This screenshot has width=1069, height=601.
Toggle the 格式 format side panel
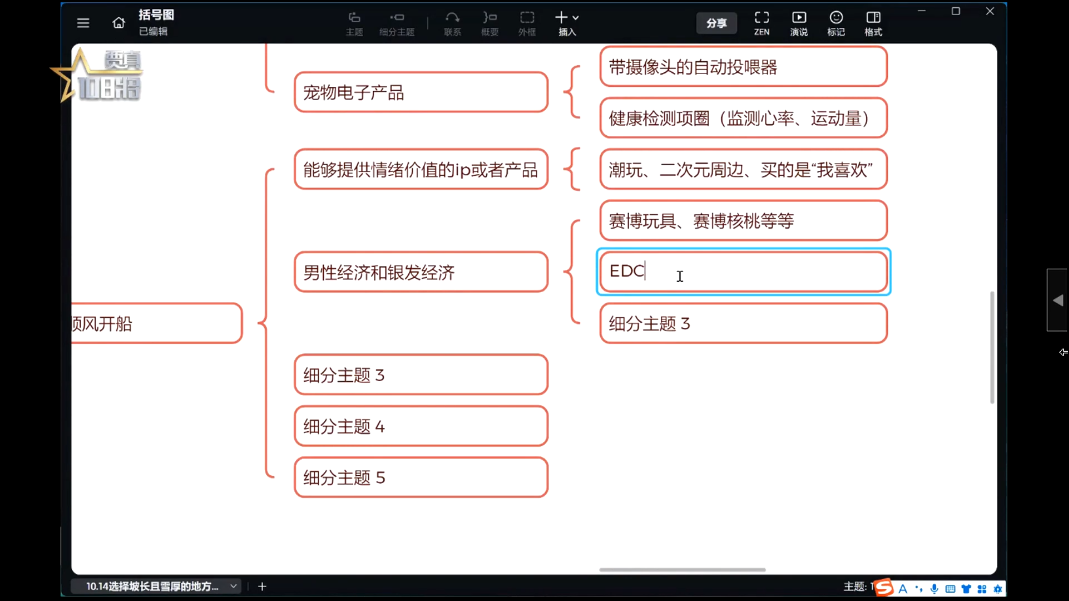click(x=873, y=23)
